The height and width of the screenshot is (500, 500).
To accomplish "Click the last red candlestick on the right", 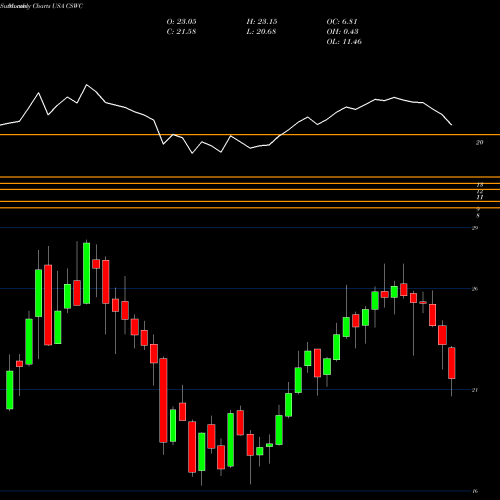I will pyautogui.click(x=452, y=363).
